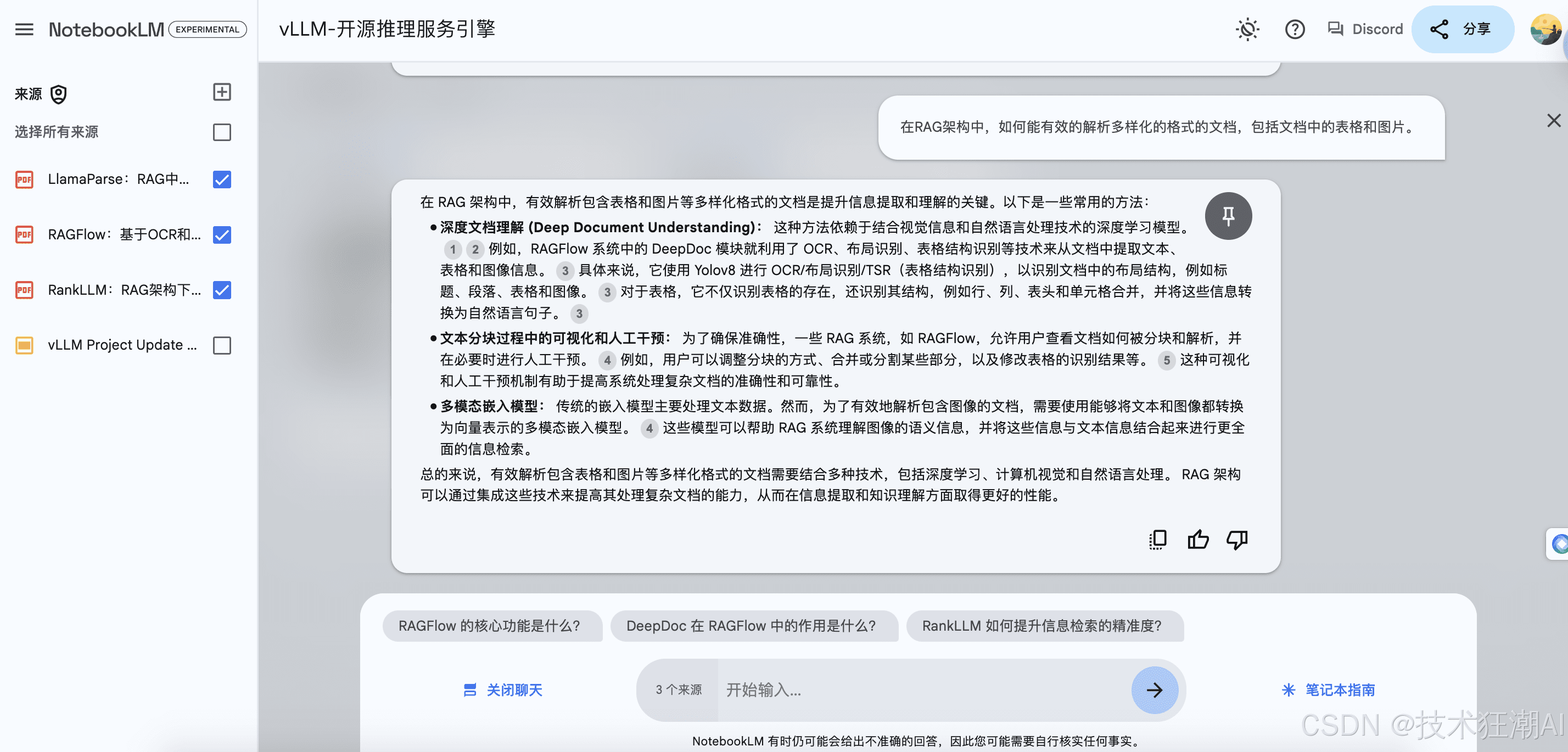This screenshot has width=1568, height=752.
Task: Give the response a thumbs up
Action: pos(1198,540)
